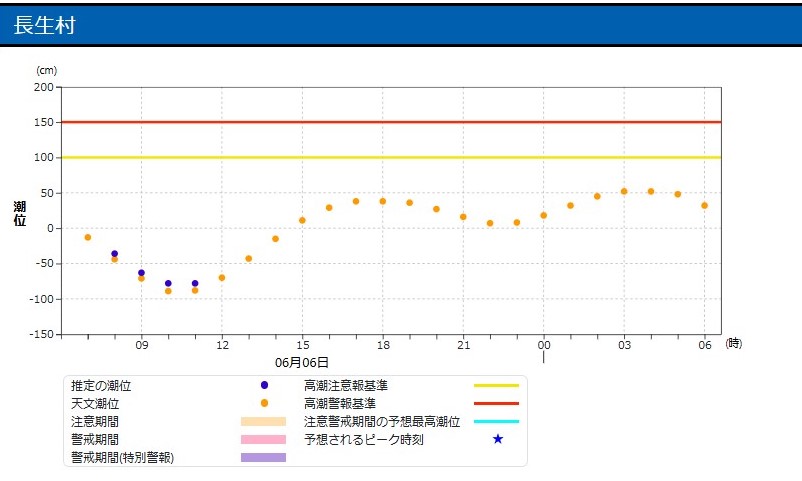Click the 潮位 vertical axis title
The height and width of the screenshot is (481, 802).
click(20, 213)
